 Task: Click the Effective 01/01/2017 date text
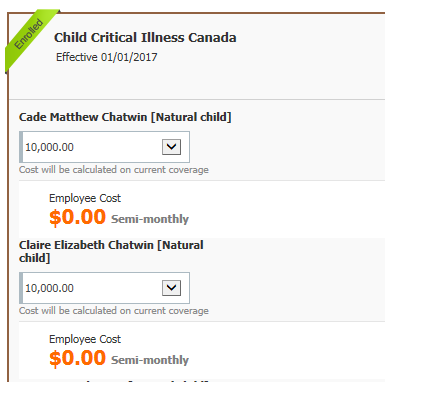coord(107,57)
